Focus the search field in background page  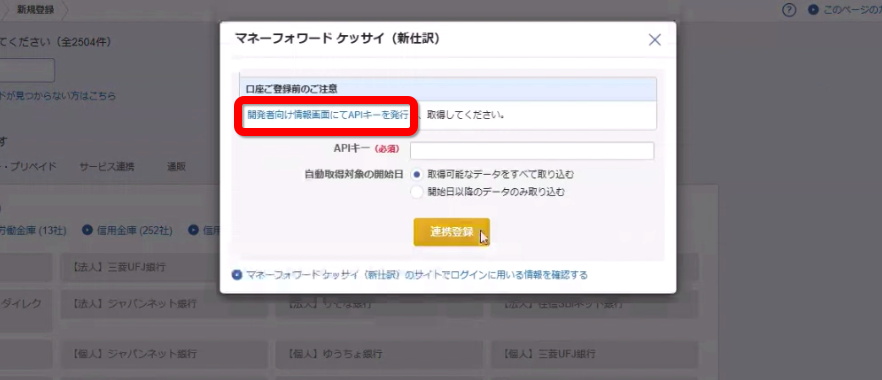coord(27,70)
